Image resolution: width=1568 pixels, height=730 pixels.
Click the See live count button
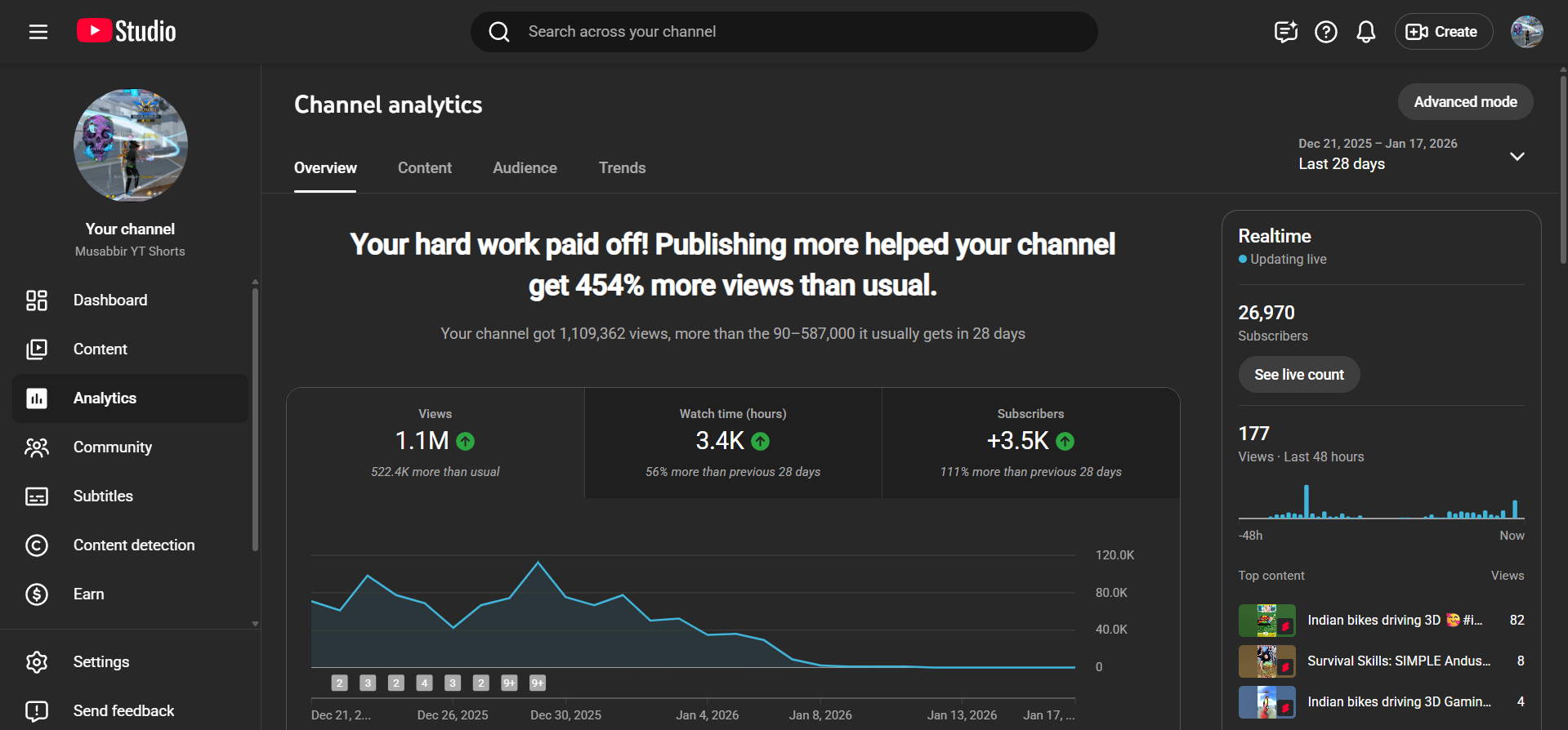(1298, 374)
